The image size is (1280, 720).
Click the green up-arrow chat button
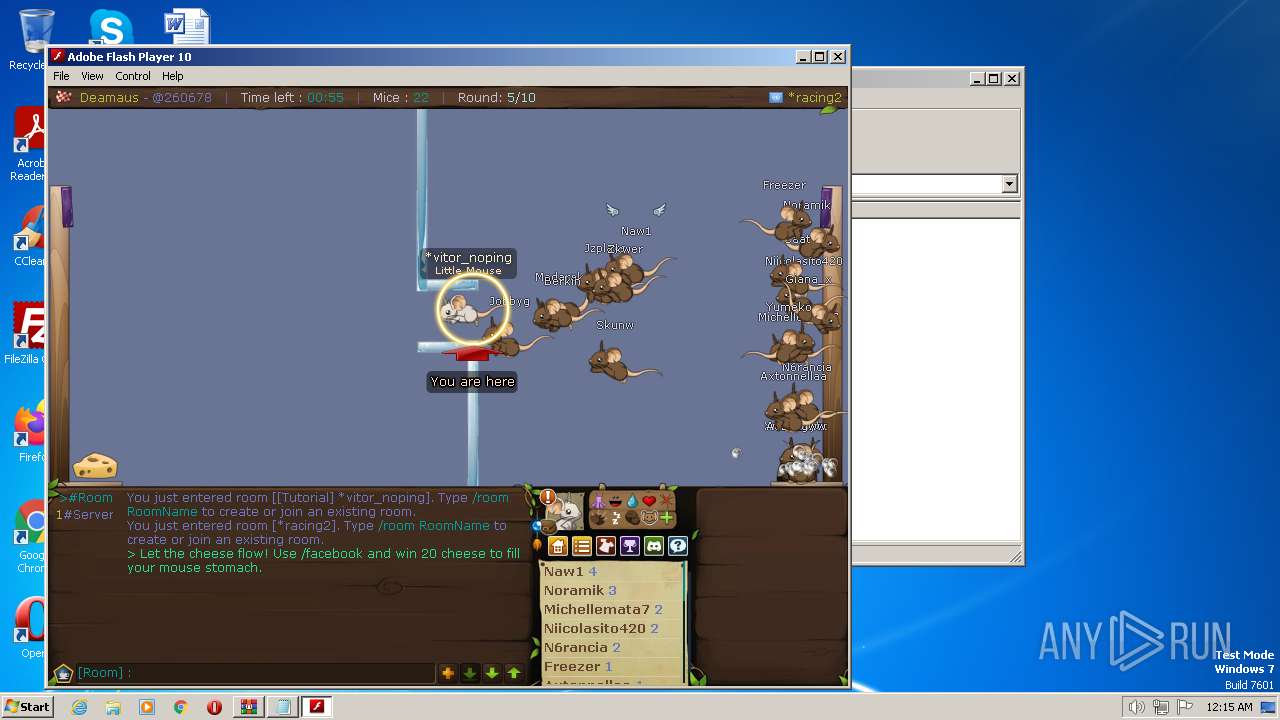tap(514, 673)
